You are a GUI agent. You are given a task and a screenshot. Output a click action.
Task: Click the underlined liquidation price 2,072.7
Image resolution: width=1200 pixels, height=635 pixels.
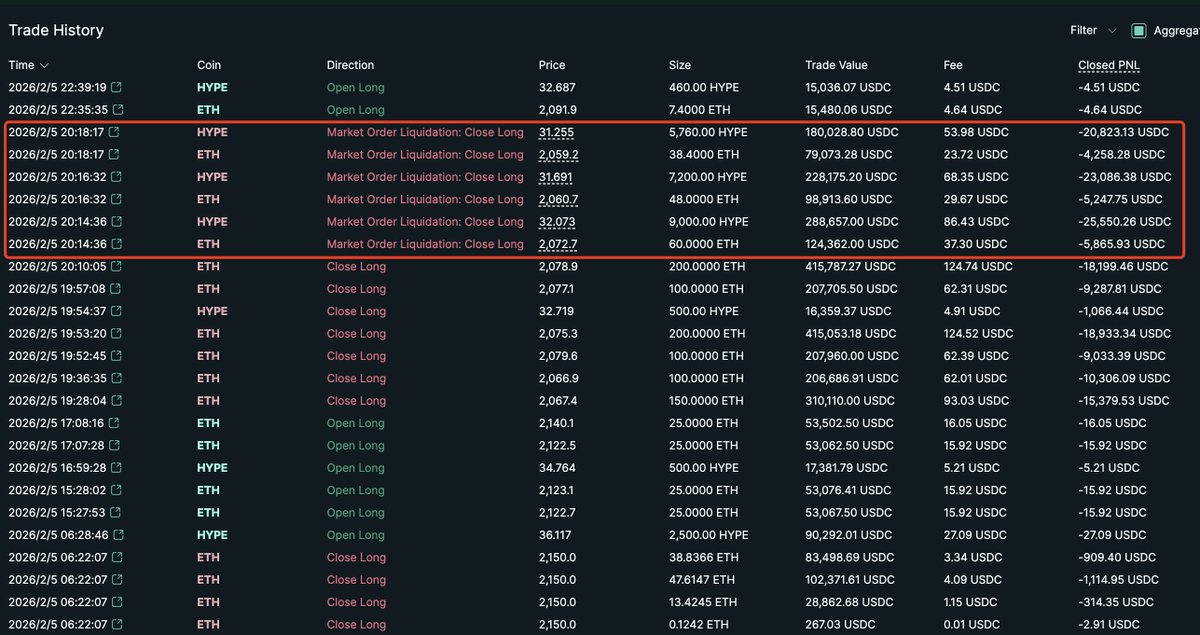[x=558, y=244]
